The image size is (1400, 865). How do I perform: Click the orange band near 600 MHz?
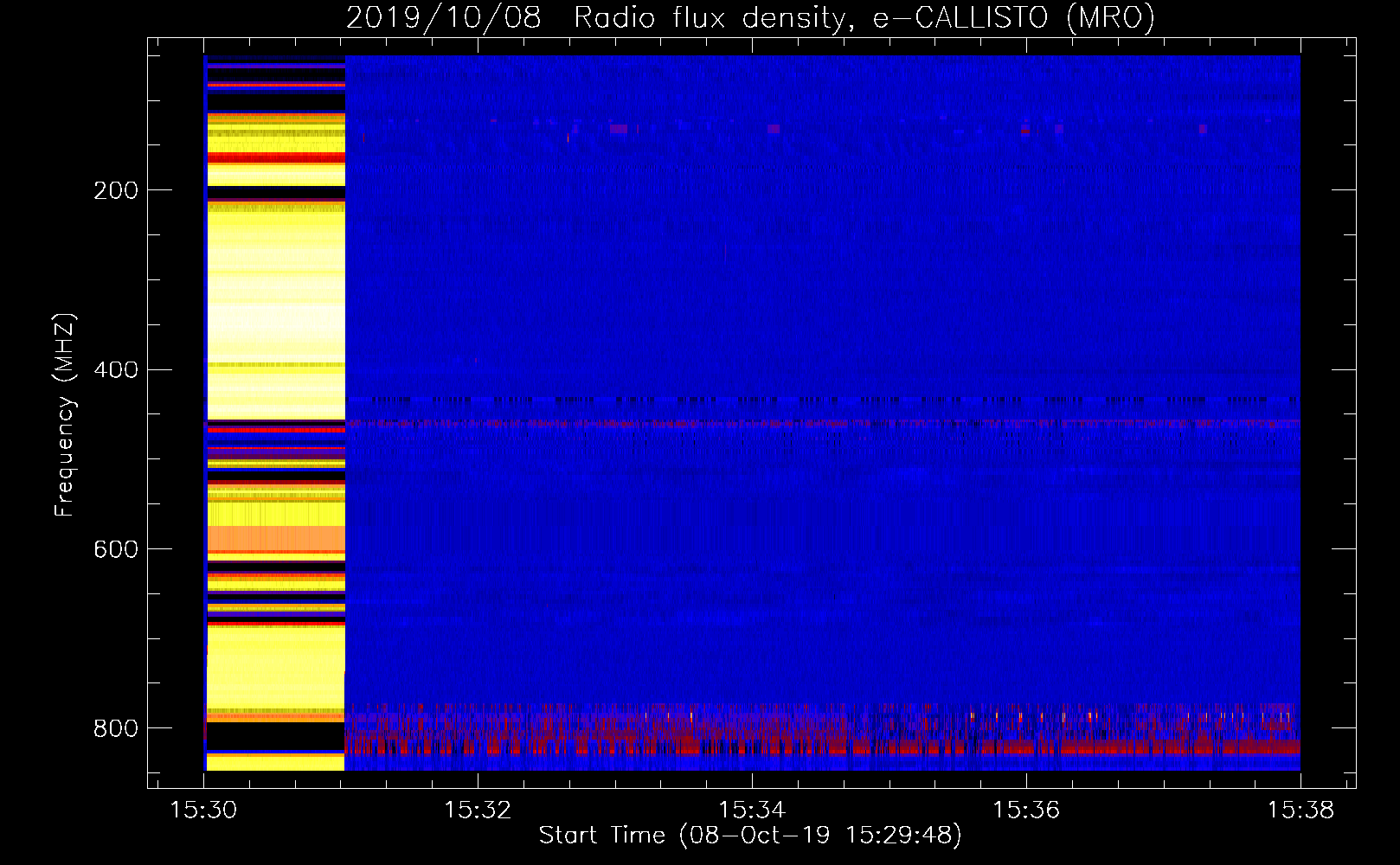(276, 538)
